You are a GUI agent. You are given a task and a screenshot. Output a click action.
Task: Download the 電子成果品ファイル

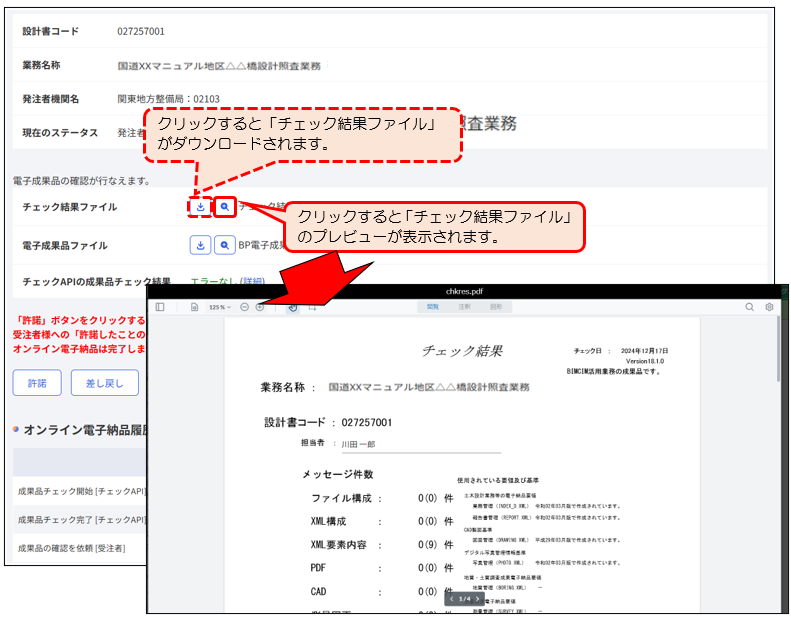coord(200,245)
